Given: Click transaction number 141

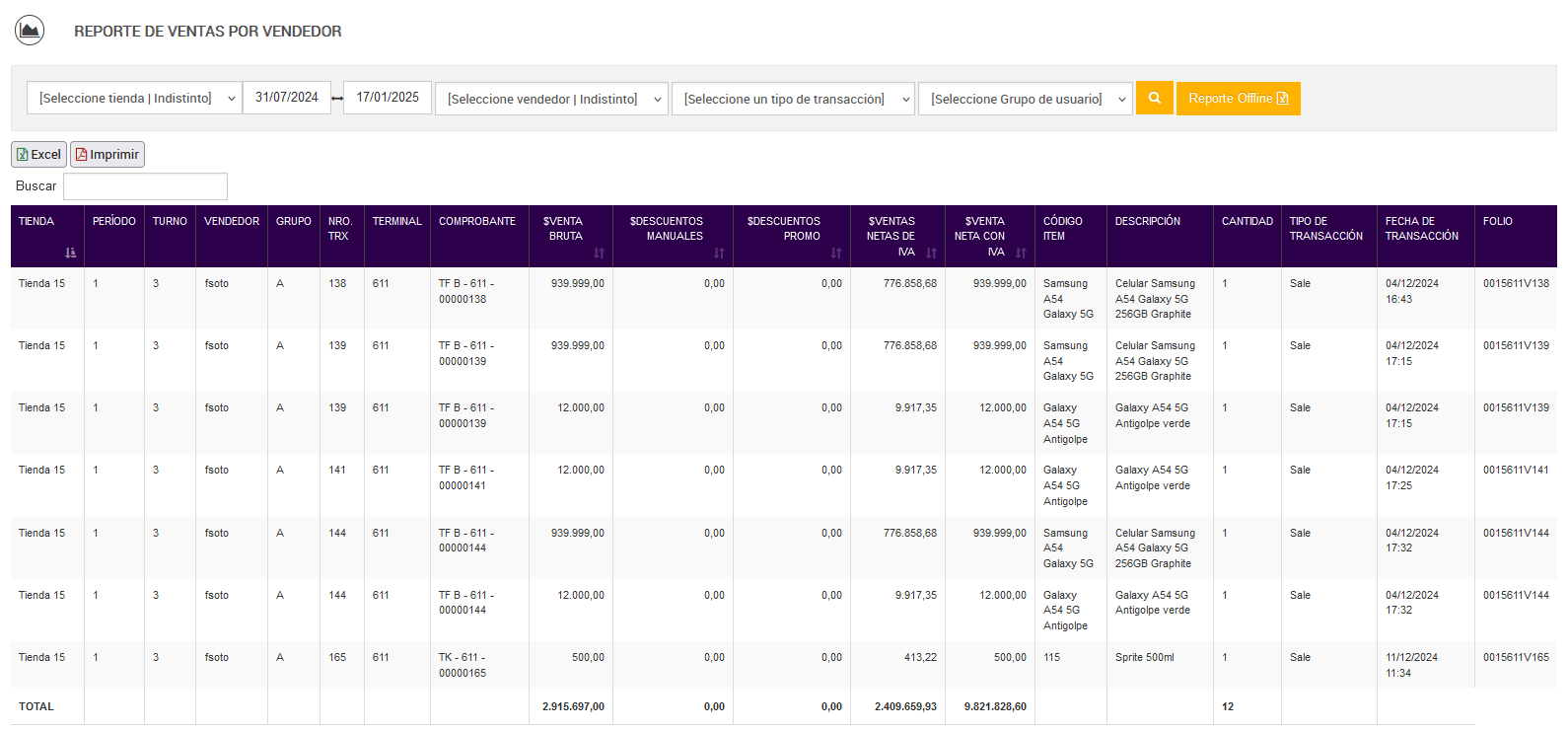Looking at the screenshot, I should (337, 471).
